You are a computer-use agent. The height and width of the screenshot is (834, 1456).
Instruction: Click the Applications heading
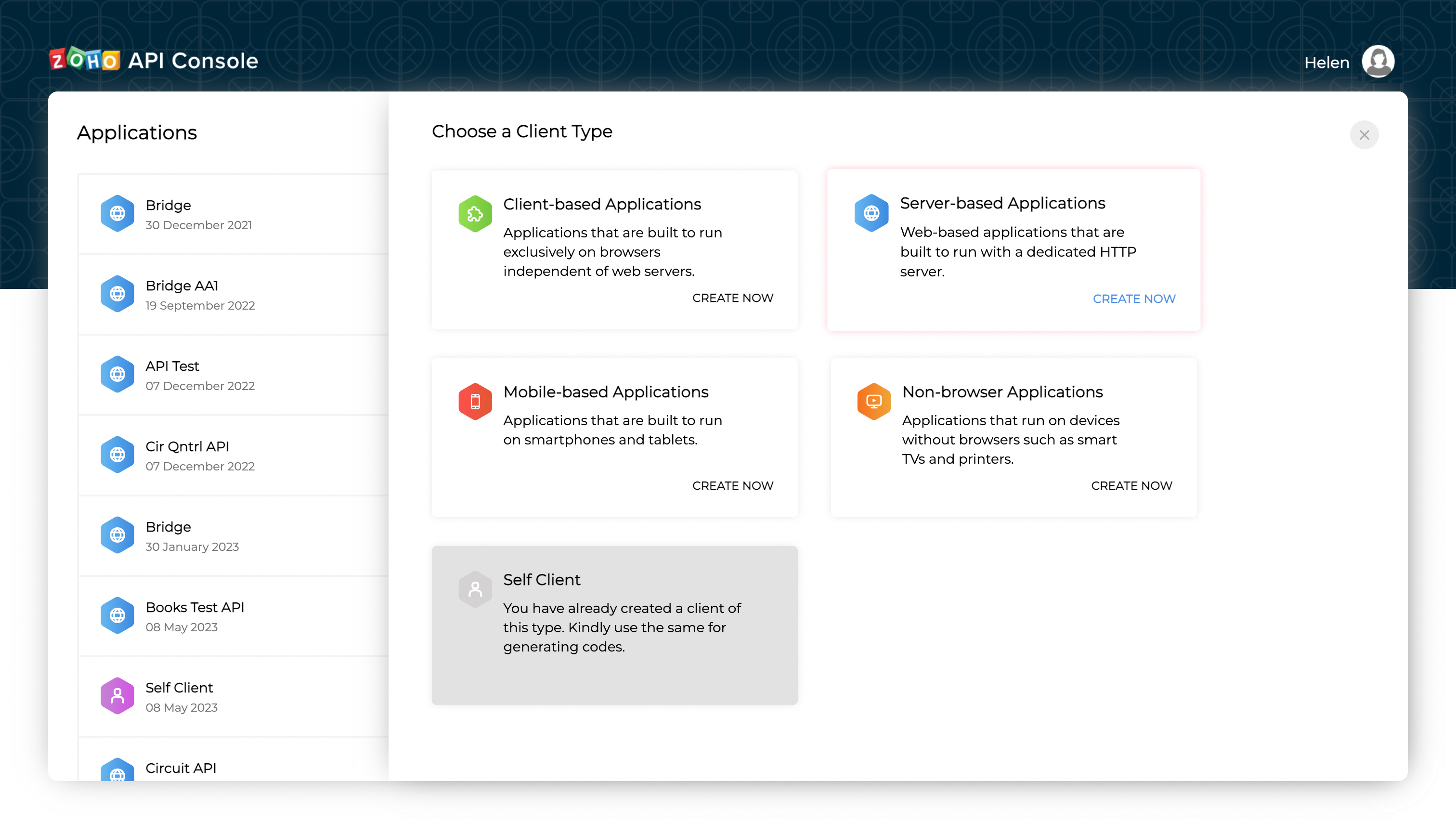point(137,133)
